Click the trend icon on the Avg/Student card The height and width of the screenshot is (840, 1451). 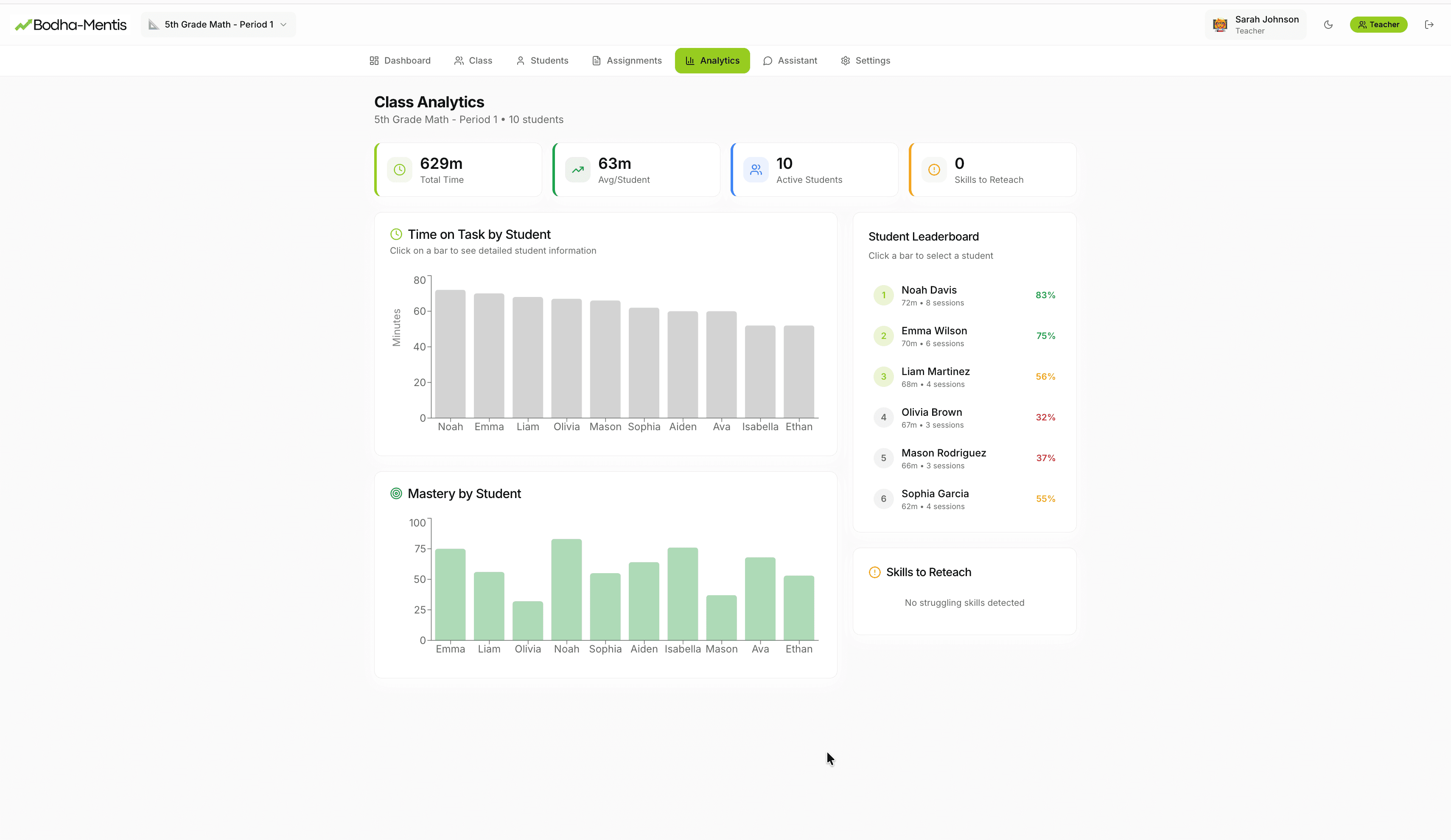577,169
